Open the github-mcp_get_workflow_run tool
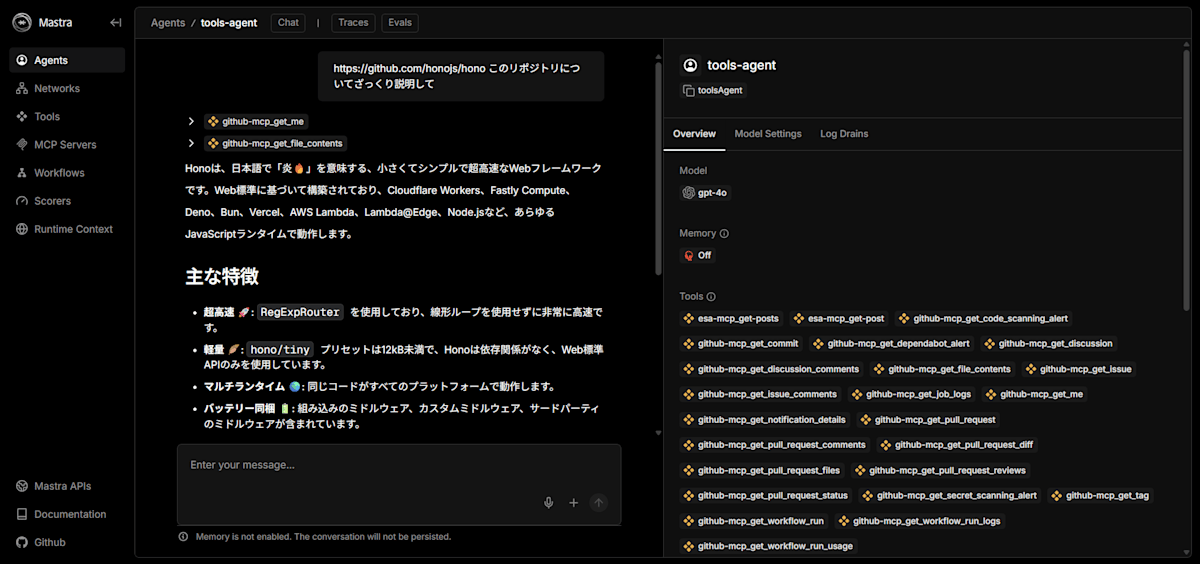1200x564 pixels. [x=754, y=521]
